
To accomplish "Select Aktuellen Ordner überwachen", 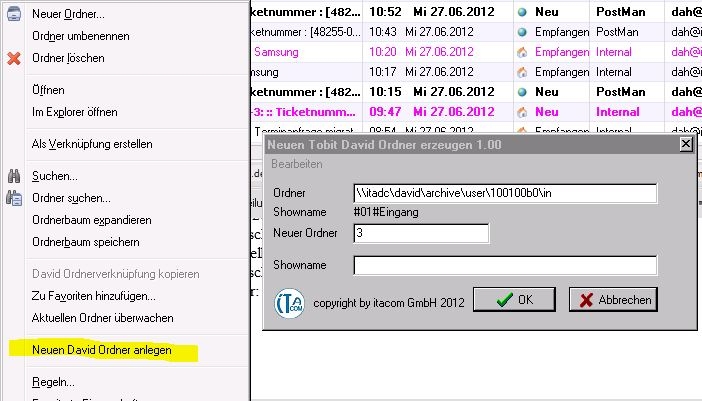I will [103, 318].
